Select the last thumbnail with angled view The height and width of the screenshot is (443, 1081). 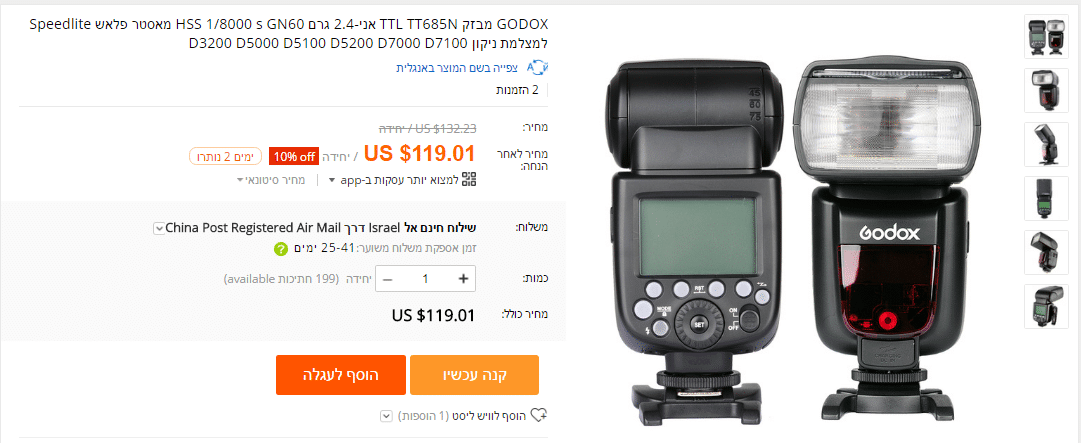coord(1046,305)
